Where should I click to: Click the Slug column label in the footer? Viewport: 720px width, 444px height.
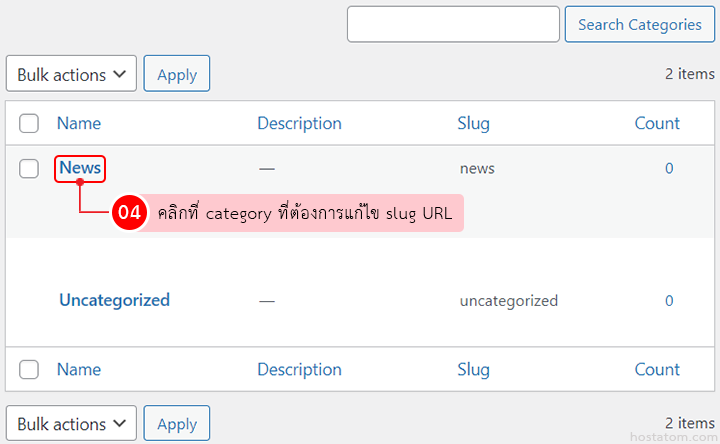click(473, 369)
